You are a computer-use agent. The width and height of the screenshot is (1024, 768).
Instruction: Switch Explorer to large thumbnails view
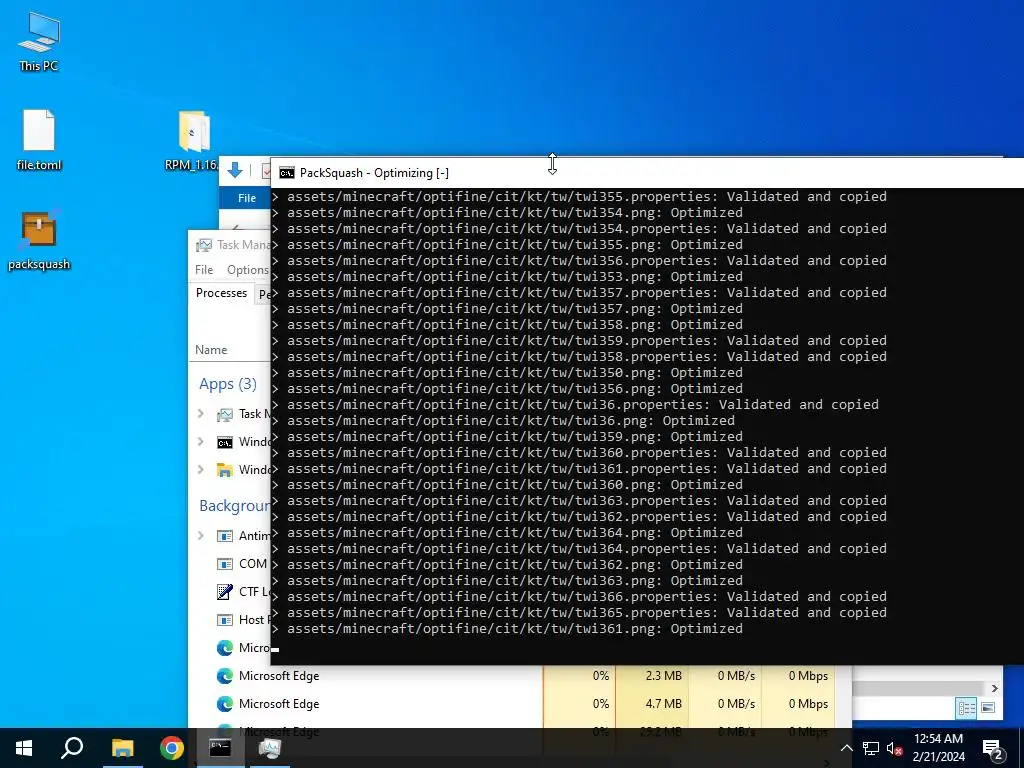(988, 708)
